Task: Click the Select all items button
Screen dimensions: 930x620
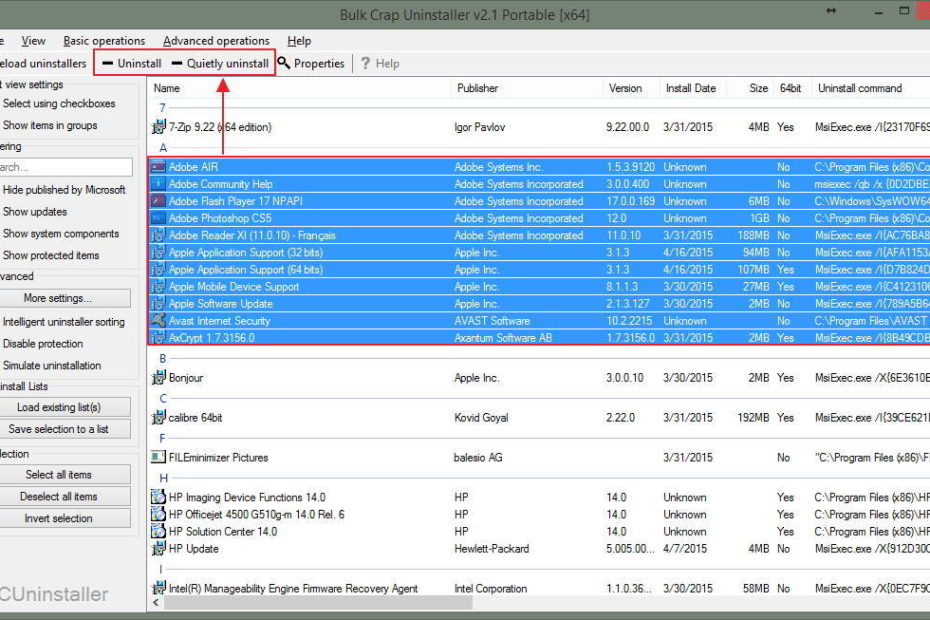Action: pos(64,475)
